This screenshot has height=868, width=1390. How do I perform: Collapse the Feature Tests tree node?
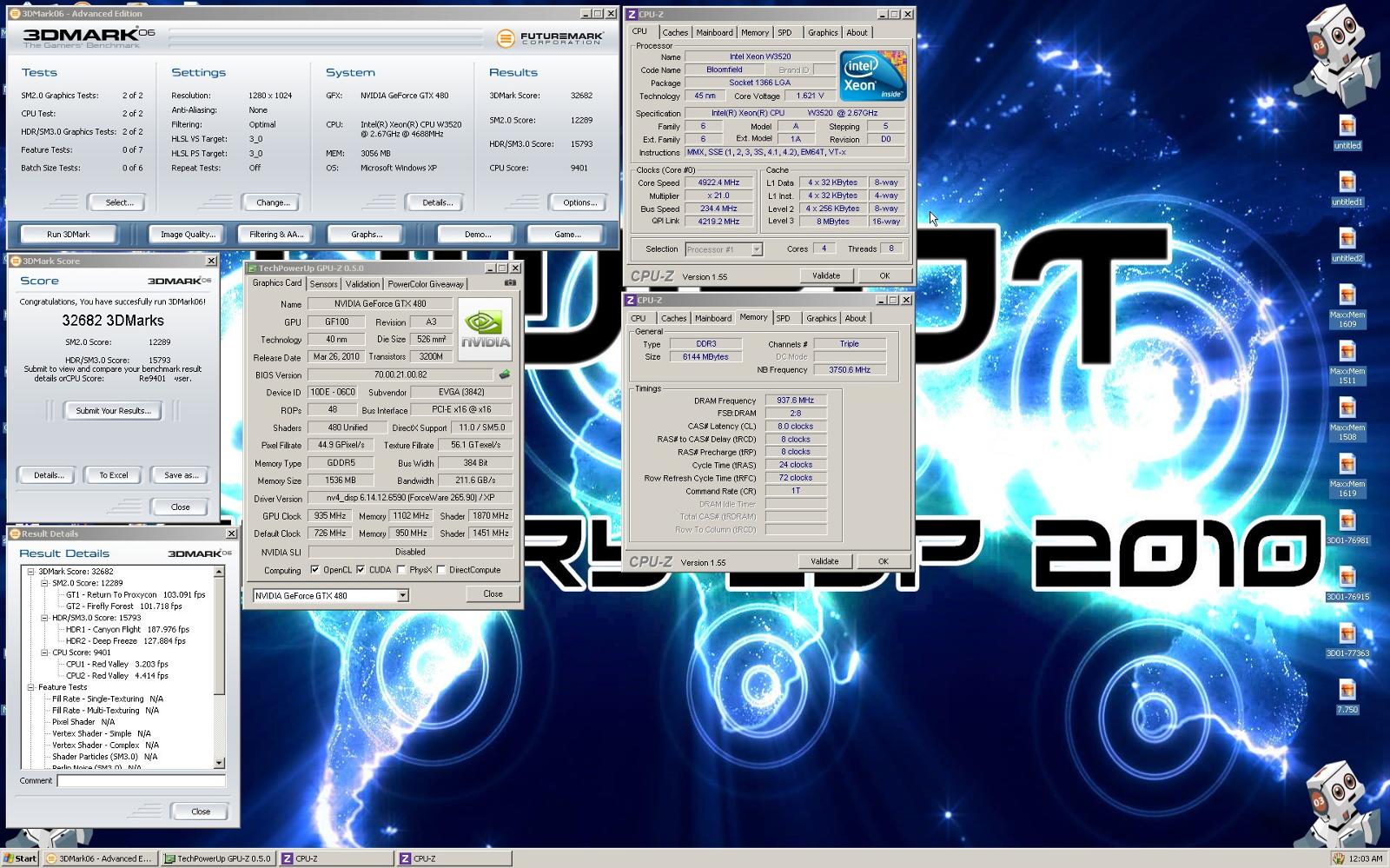pyautogui.click(x=30, y=687)
